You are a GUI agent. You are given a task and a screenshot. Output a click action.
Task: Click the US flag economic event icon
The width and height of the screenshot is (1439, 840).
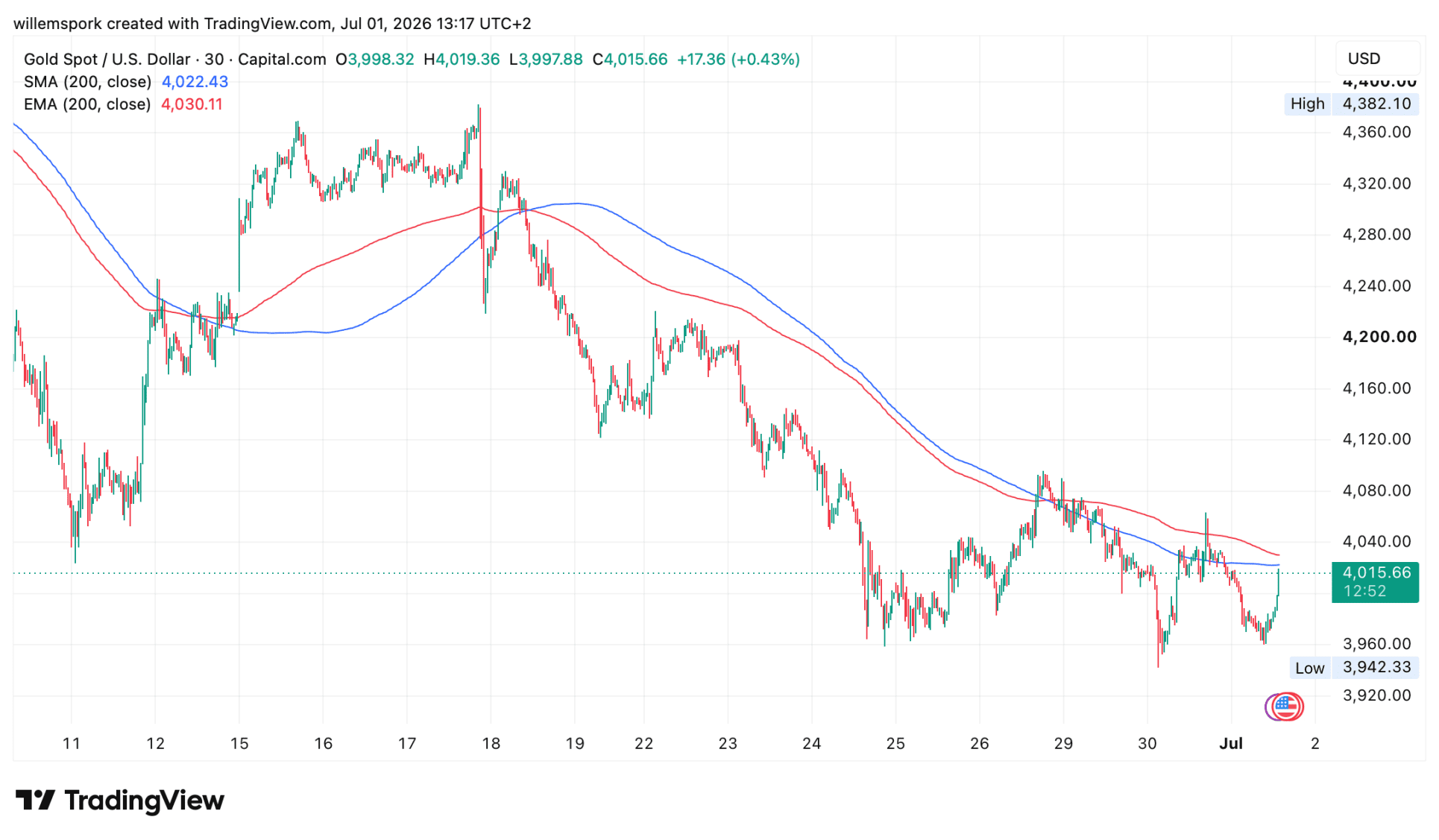click(1285, 707)
